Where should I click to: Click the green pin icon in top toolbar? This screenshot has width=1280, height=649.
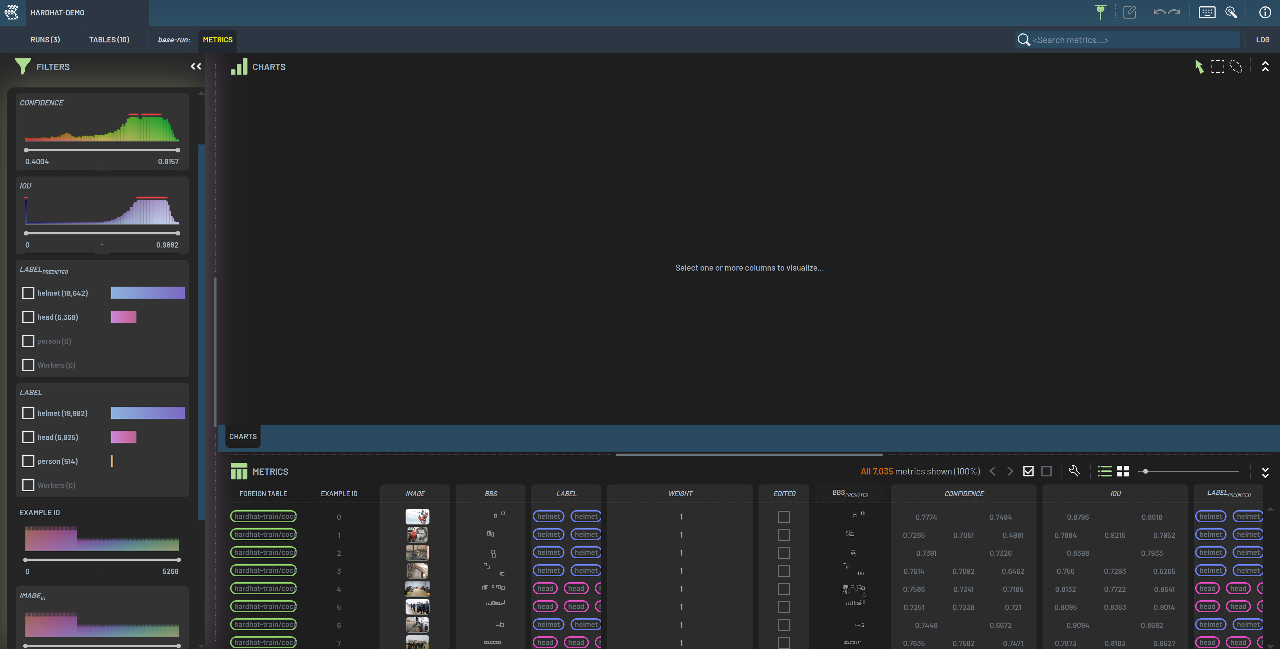(1101, 12)
